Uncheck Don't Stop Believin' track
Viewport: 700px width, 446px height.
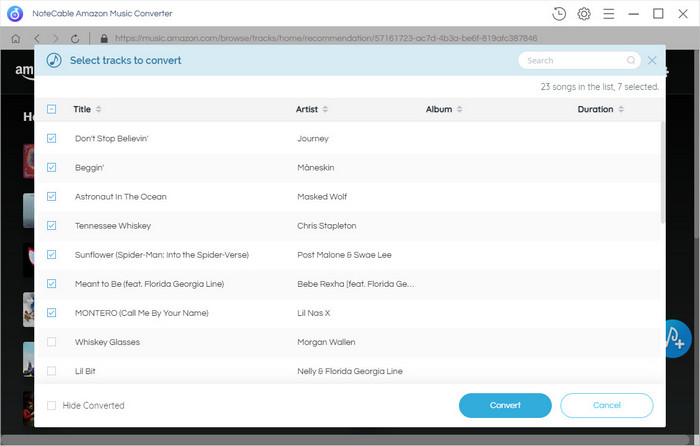[x=51, y=138]
